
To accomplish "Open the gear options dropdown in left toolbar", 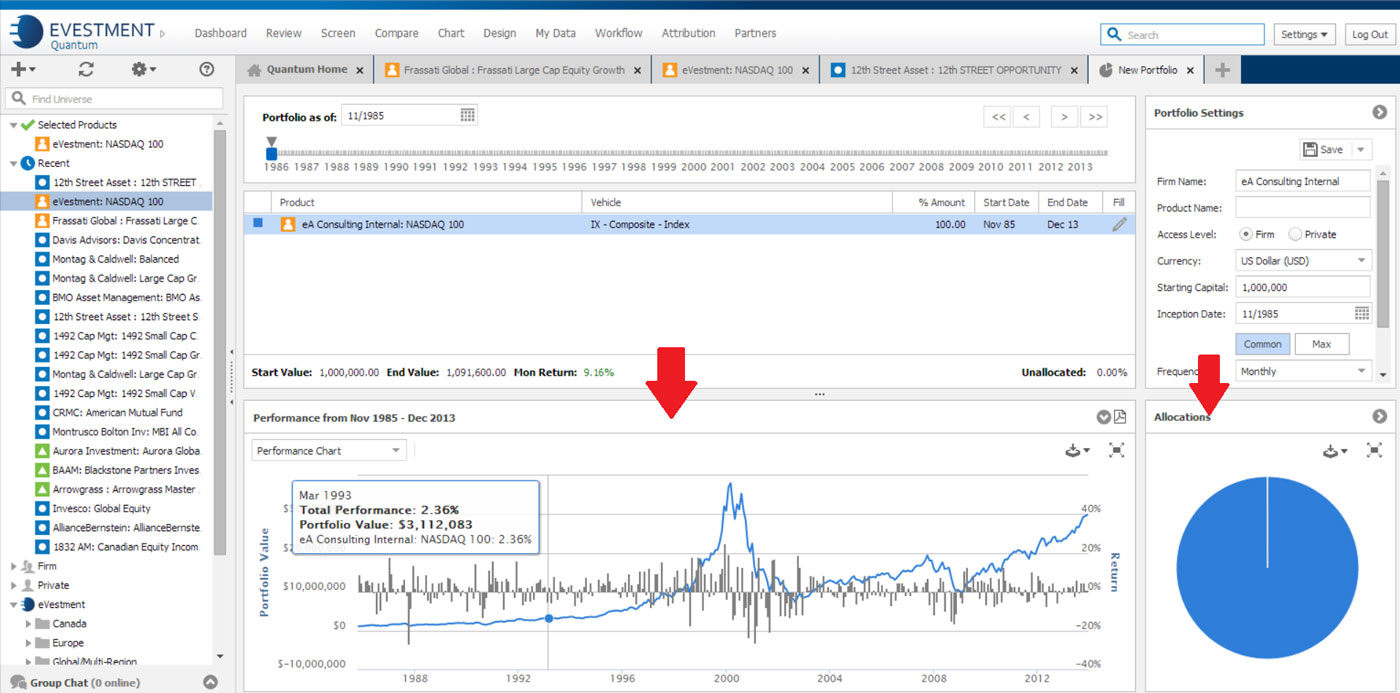I will point(144,69).
